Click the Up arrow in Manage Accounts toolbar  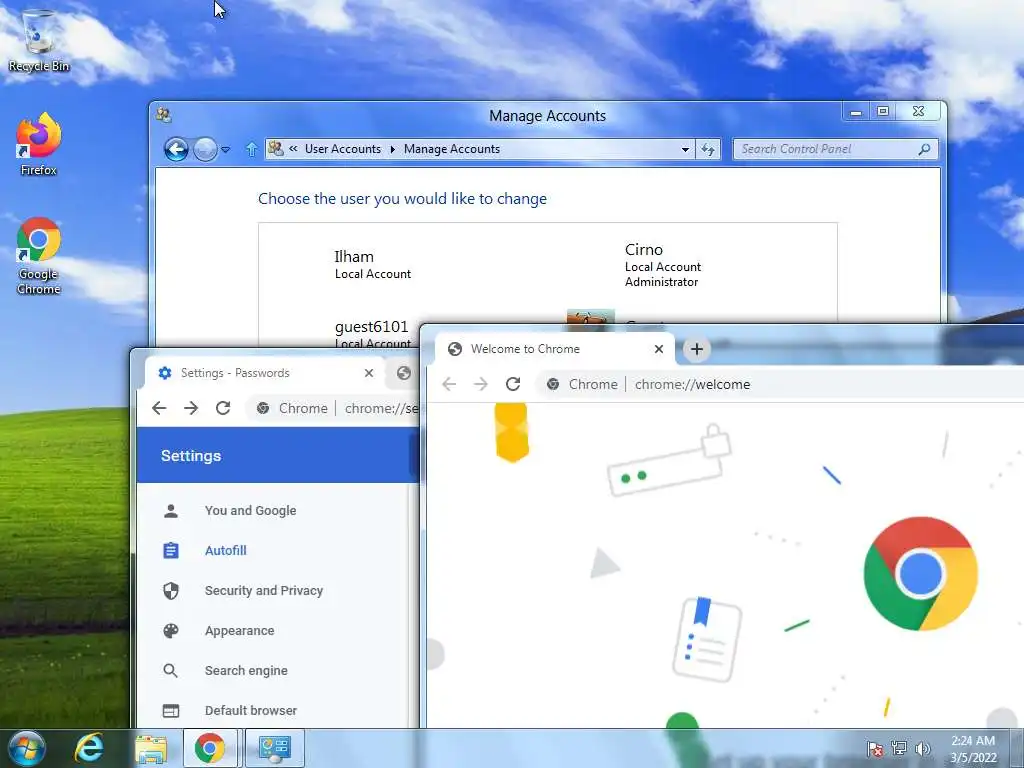point(251,150)
